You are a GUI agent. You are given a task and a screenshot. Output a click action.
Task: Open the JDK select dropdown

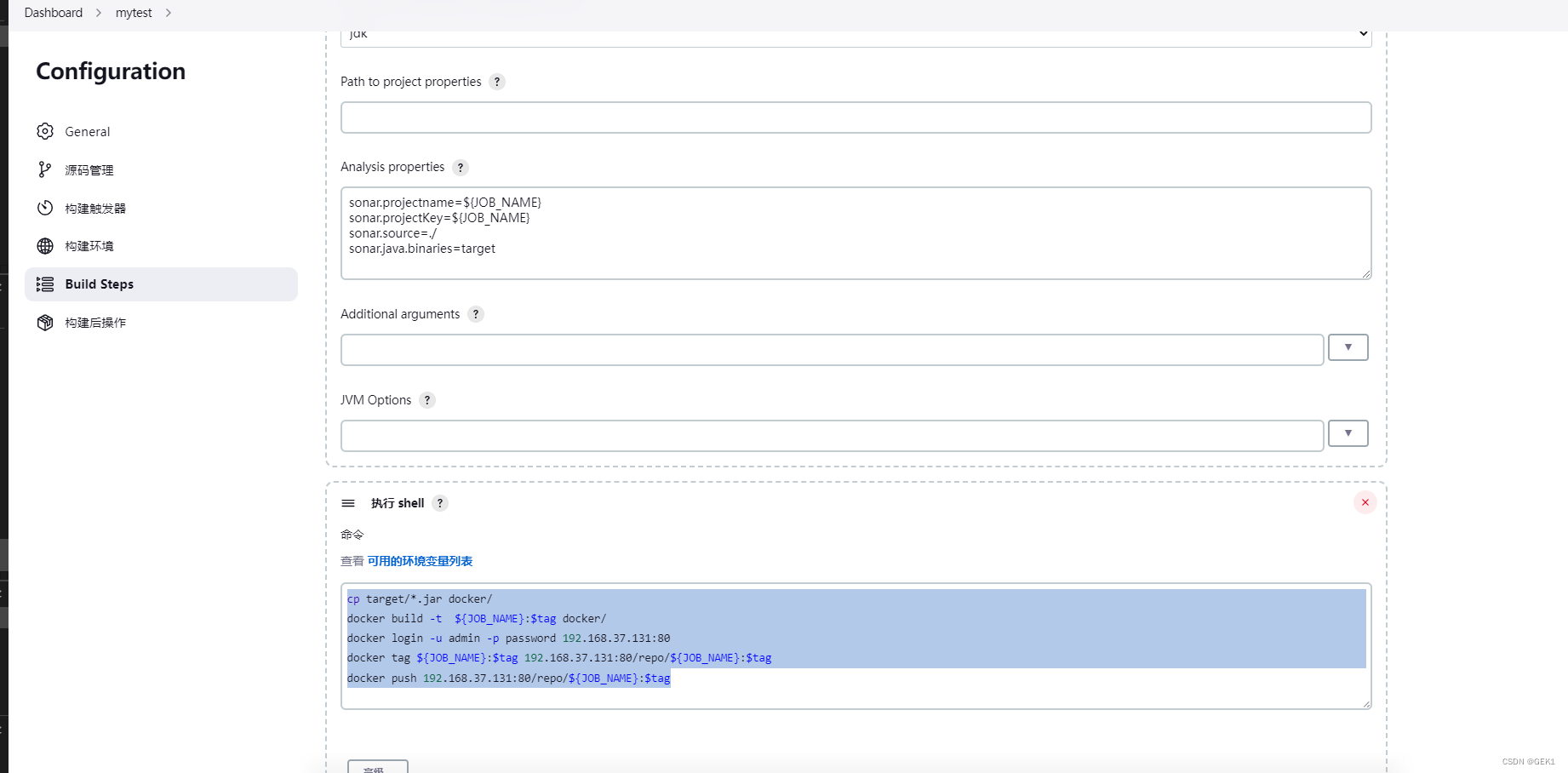pos(856,36)
